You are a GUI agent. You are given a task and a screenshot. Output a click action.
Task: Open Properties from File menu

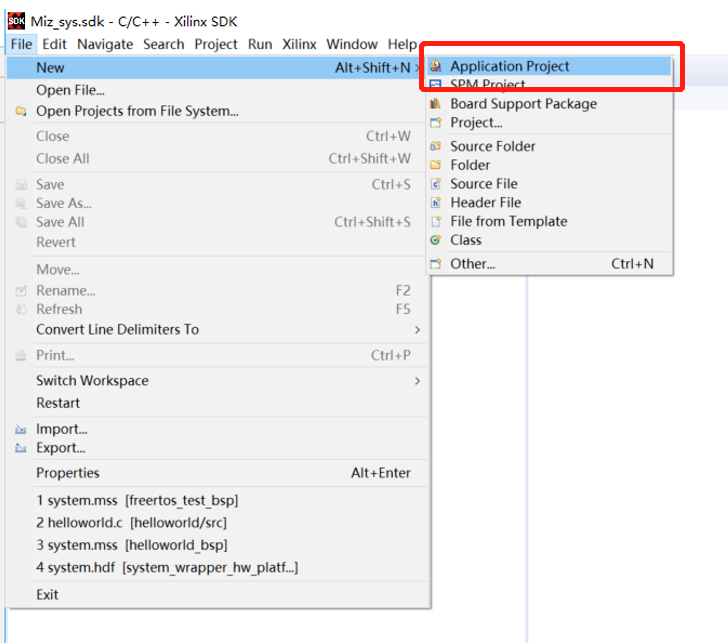pos(217,473)
